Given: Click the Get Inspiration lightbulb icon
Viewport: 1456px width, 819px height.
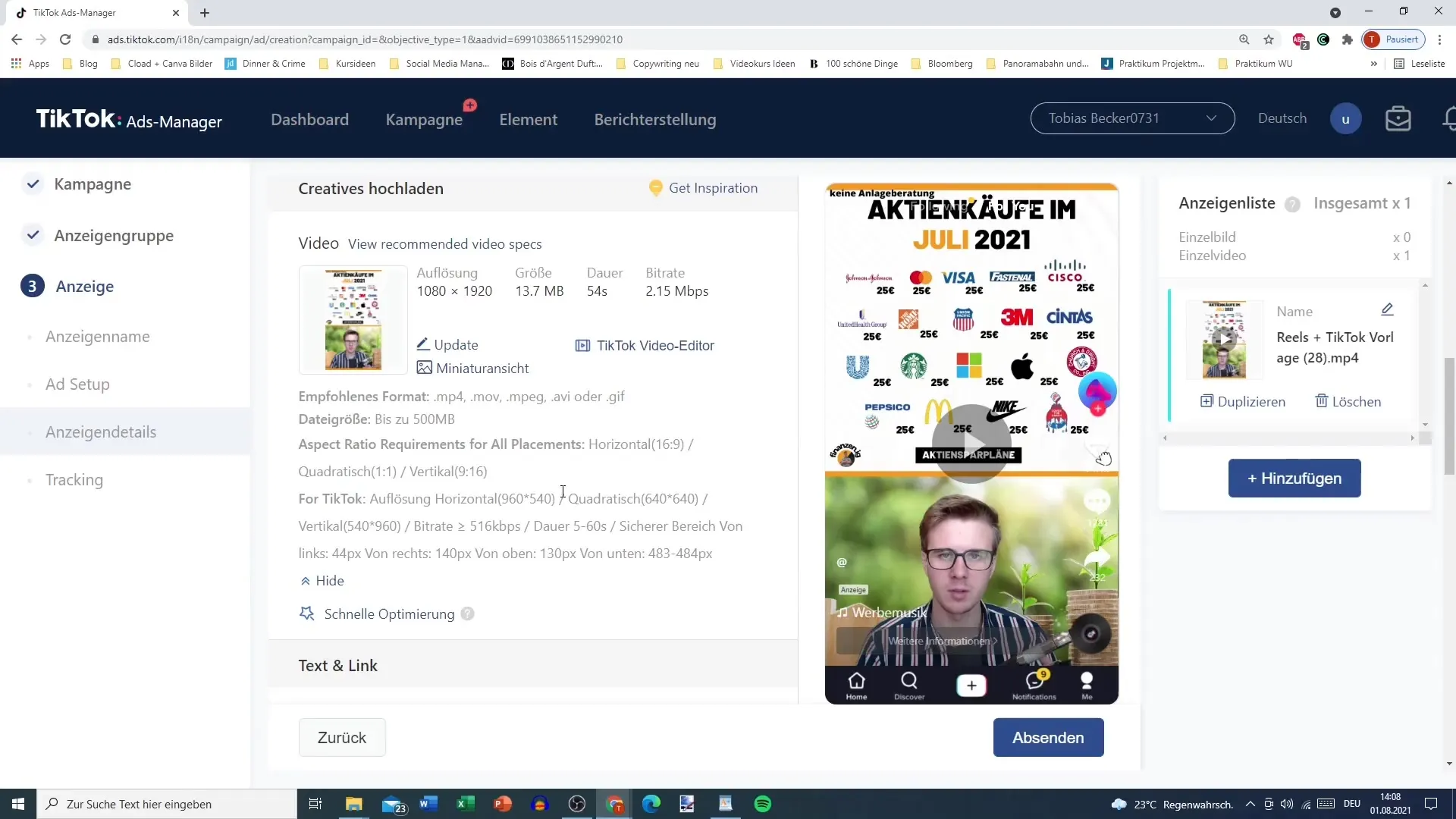Looking at the screenshot, I should (655, 188).
